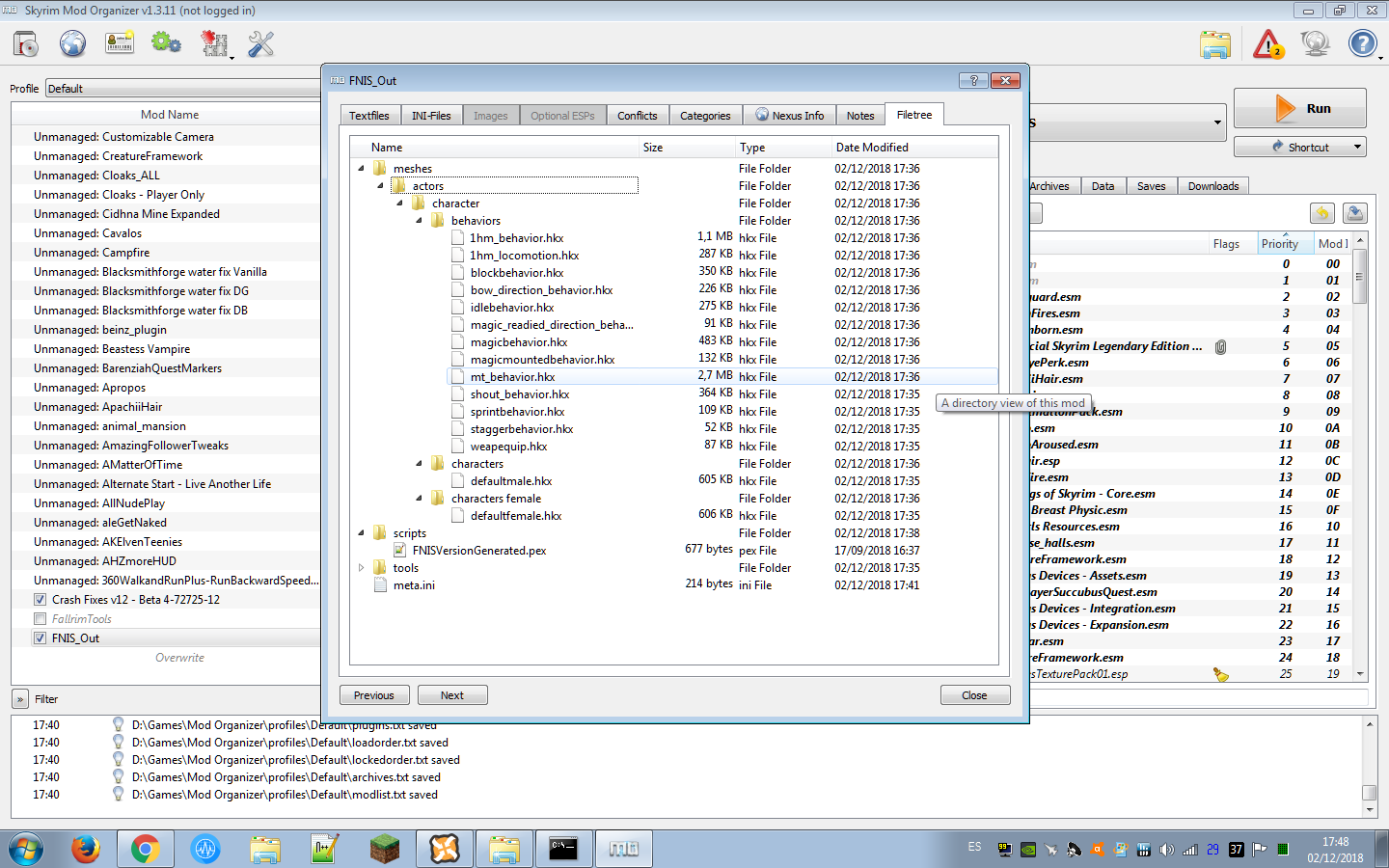Collapse the actors folder

click(381, 186)
